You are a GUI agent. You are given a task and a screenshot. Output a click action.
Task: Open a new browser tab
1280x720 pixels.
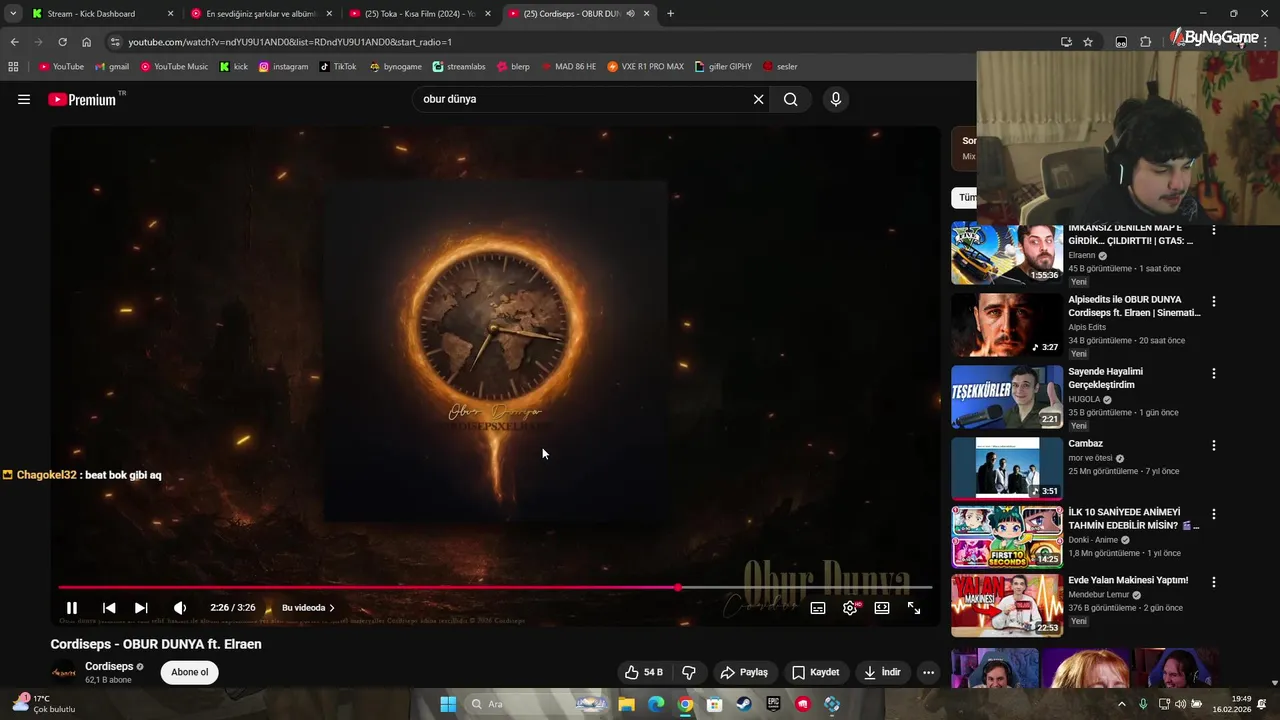(670, 14)
